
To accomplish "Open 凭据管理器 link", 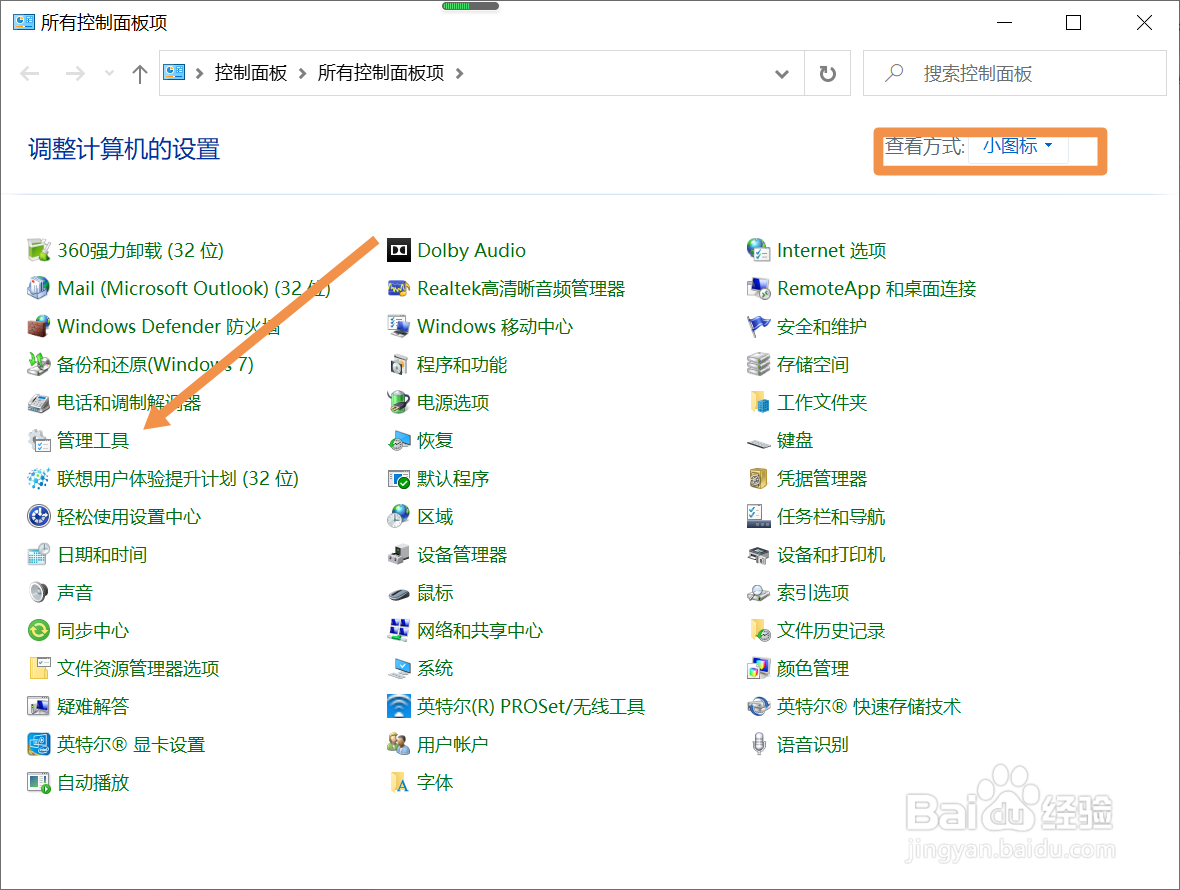I will 822,478.
